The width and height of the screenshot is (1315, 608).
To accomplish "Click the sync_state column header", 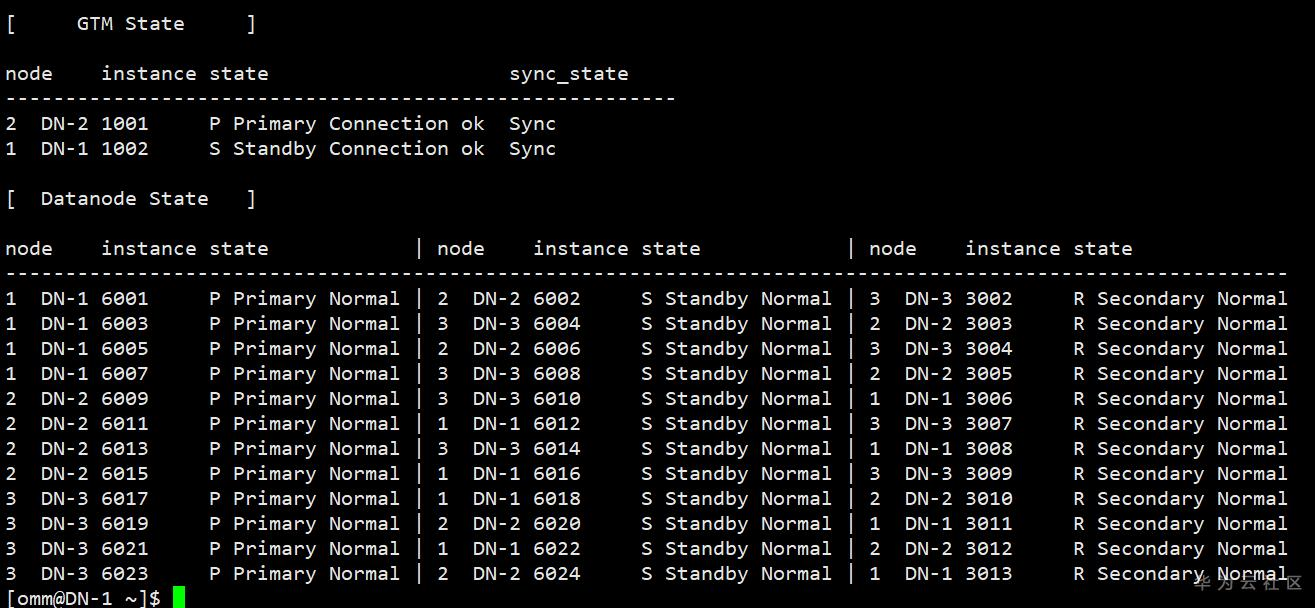I will click(568, 74).
